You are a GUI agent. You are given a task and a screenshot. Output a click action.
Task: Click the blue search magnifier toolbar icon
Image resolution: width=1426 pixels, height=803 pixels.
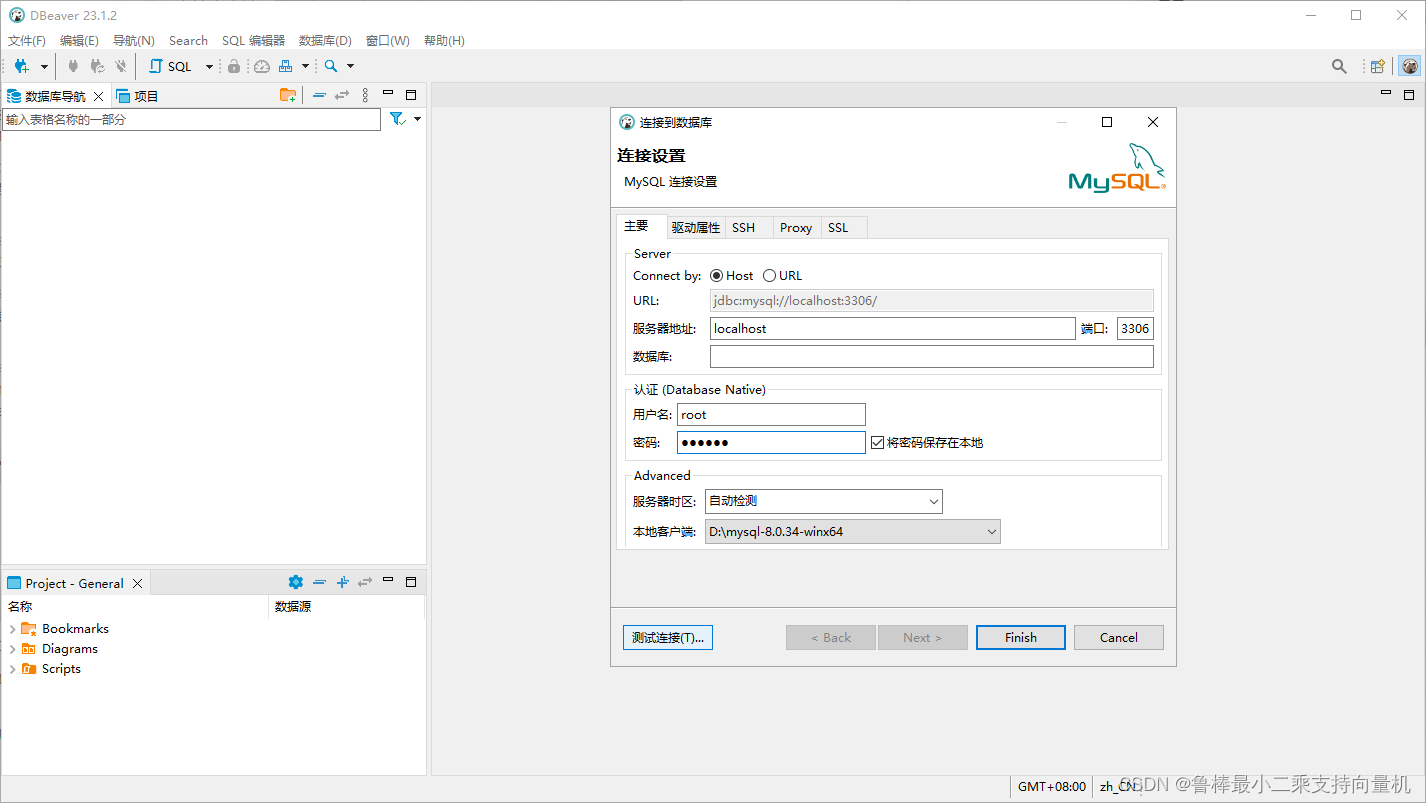coord(331,66)
